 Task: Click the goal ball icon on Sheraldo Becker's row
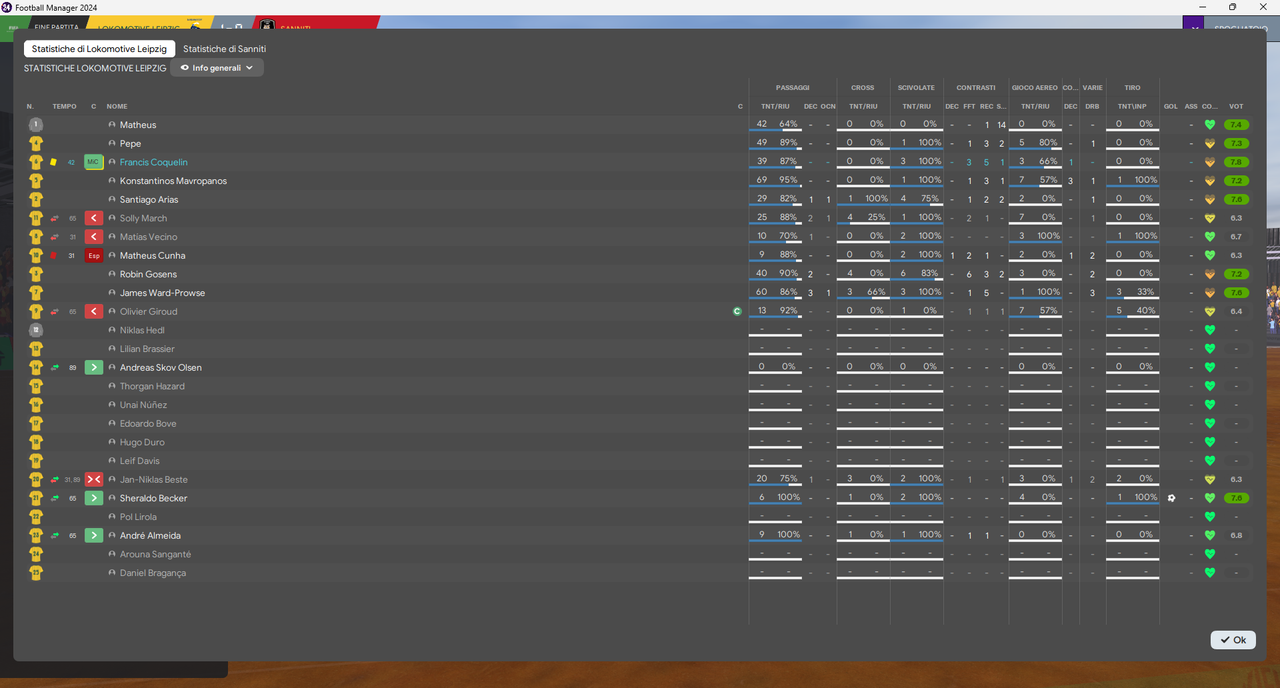[x=1171, y=498]
